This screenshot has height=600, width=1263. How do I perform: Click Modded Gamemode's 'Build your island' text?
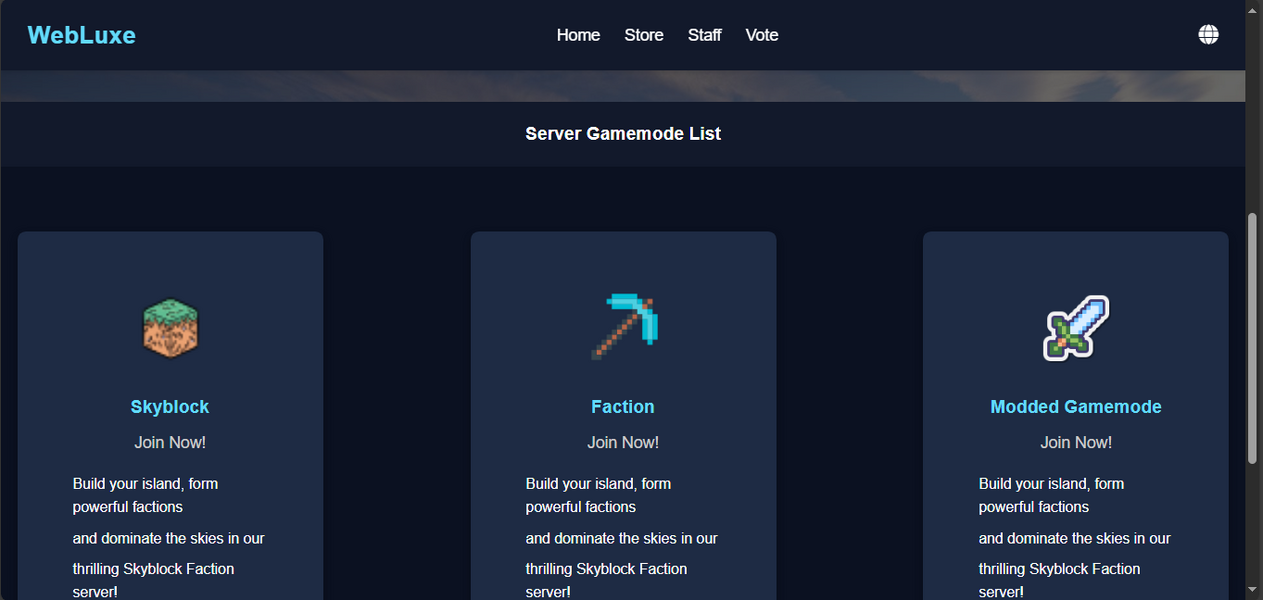click(1051, 495)
